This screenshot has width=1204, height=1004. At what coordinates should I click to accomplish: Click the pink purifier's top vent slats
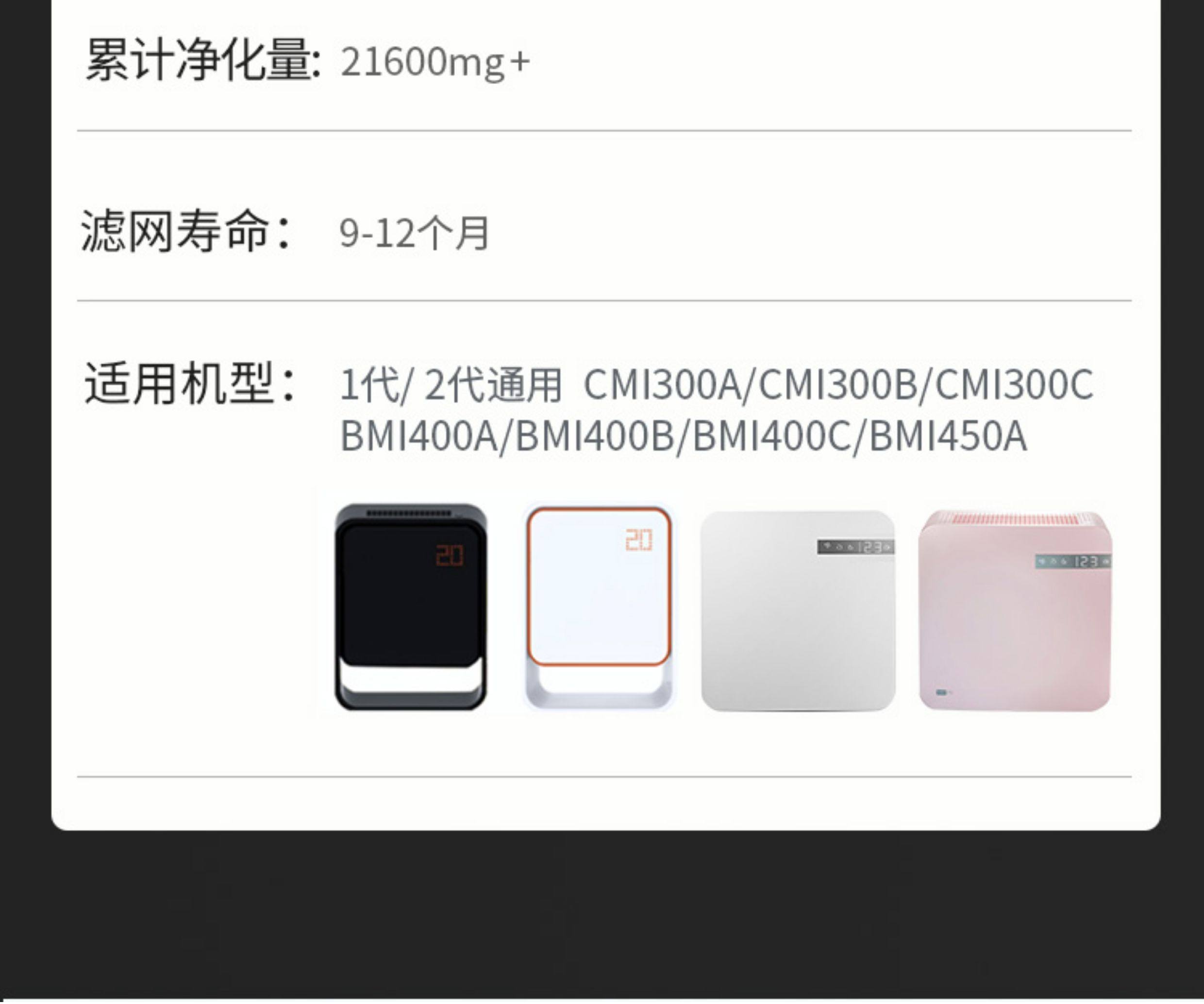point(1015,519)
